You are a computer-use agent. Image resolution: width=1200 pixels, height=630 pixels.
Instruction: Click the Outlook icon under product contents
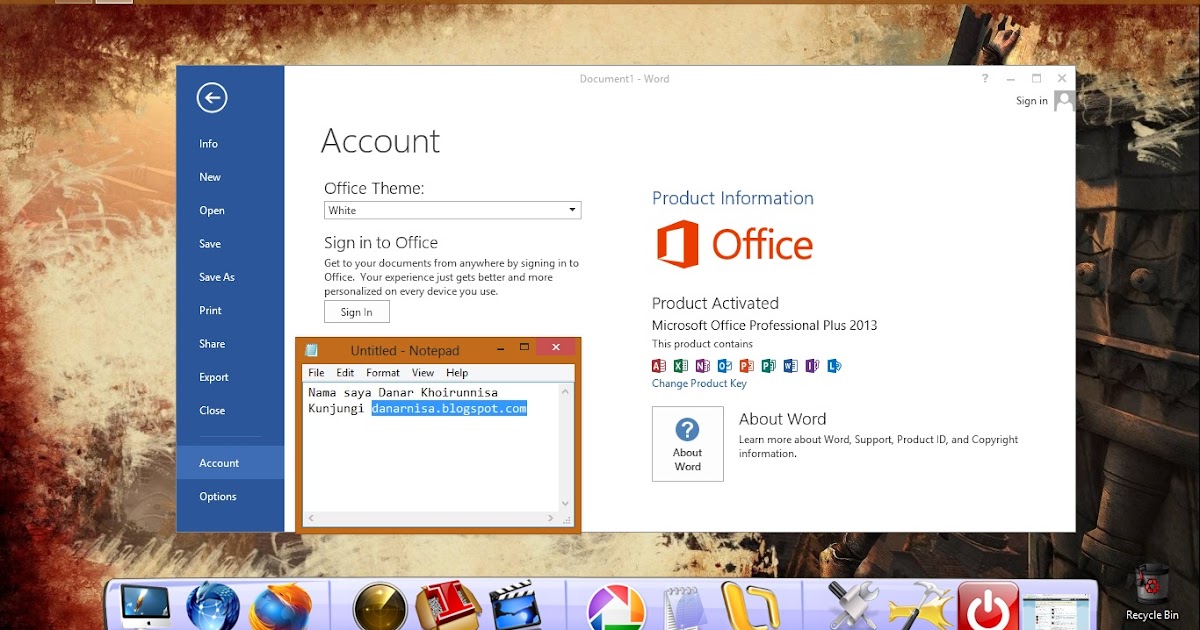click(725, 366)
